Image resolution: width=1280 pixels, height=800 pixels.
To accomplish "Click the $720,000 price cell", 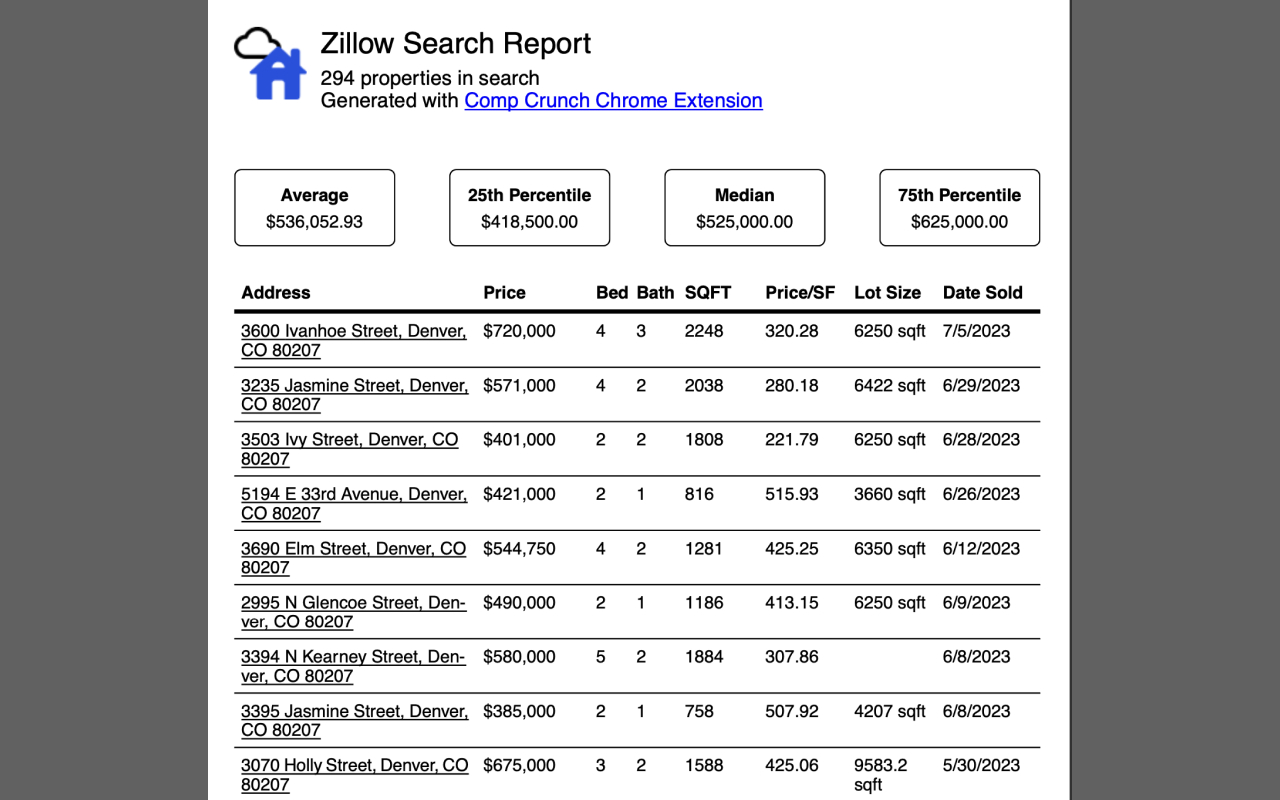I will pyautogui.click(x=519, y=331).
